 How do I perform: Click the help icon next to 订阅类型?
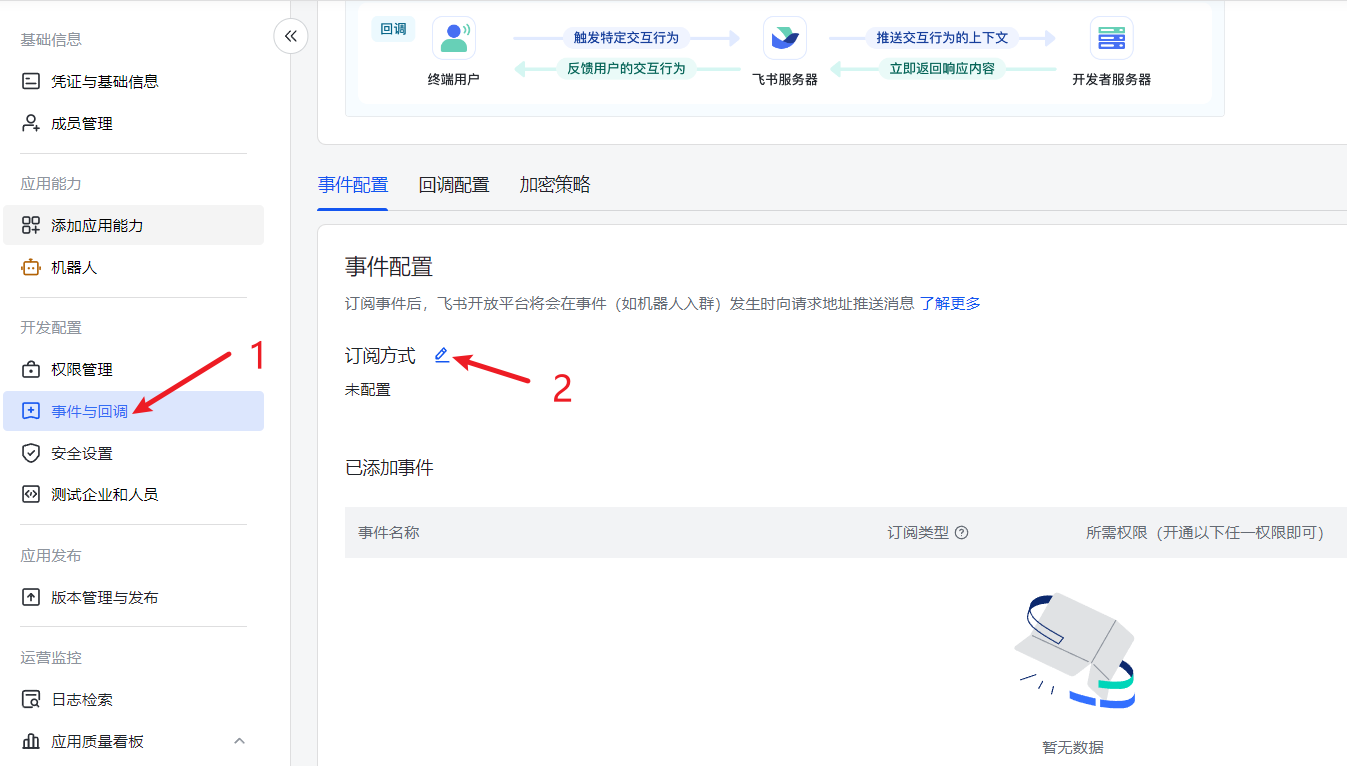pos(962,533)
